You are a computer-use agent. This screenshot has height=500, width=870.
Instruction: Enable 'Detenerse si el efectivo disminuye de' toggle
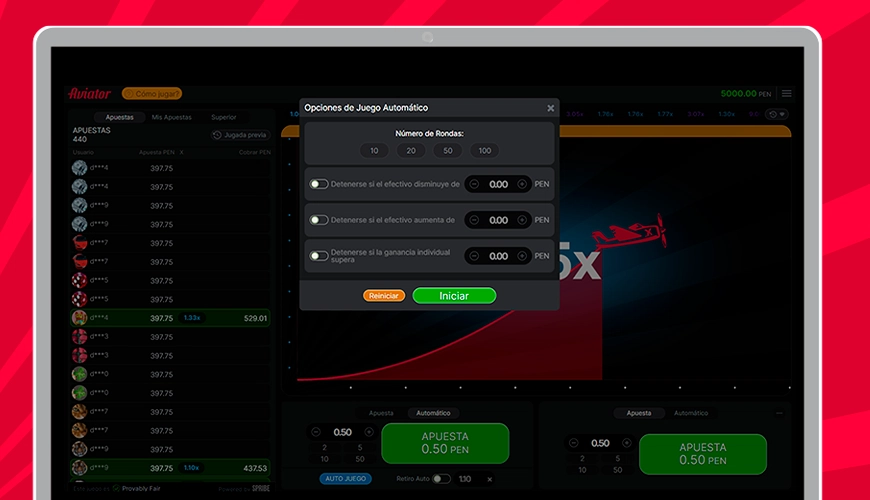point(318,184)
